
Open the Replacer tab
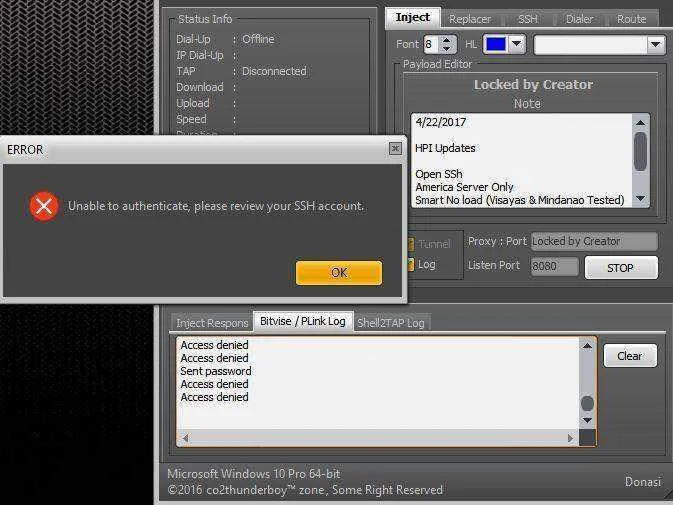click(x=470, y=19)
